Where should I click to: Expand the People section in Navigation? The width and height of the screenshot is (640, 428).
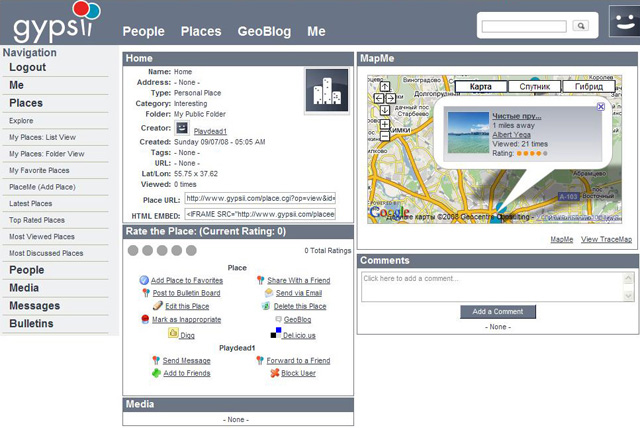[x=27, y=270]
